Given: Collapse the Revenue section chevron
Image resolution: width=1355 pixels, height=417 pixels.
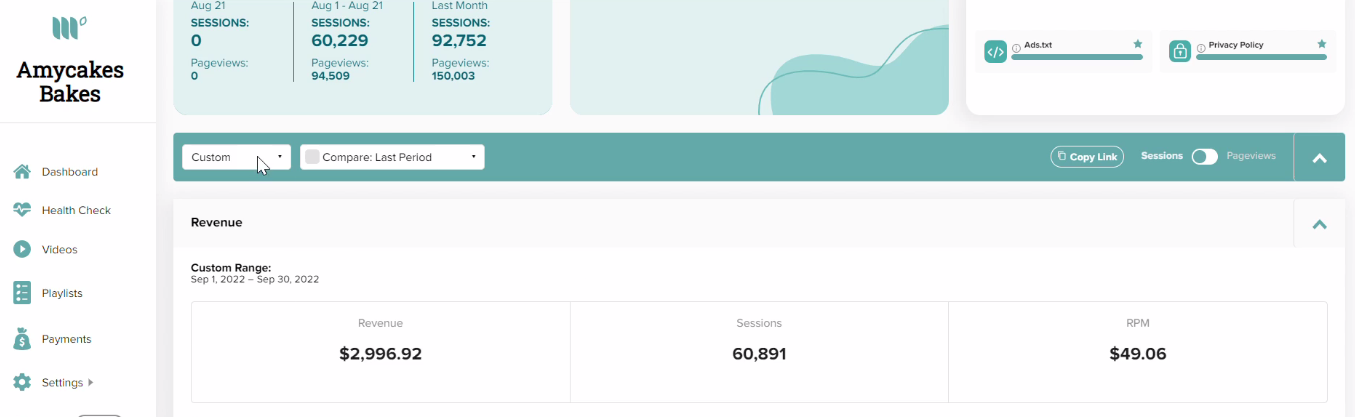Looking at the screenshot, I should (x=1319, y=224).
